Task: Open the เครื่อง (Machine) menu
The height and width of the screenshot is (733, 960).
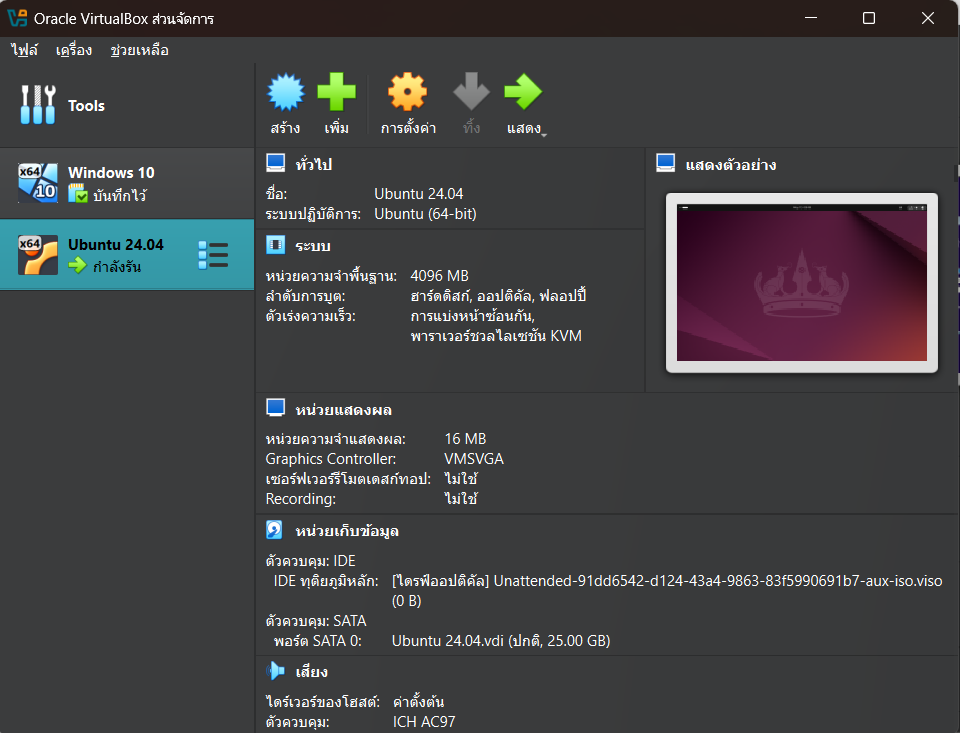Action: [74, 50]
